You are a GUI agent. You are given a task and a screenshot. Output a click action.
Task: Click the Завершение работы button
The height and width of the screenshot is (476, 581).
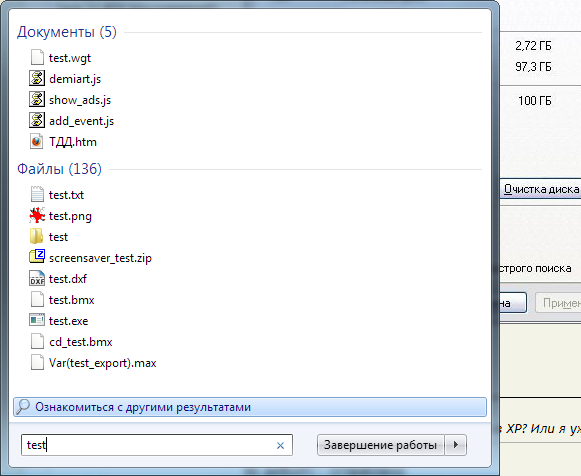[381, 445]
